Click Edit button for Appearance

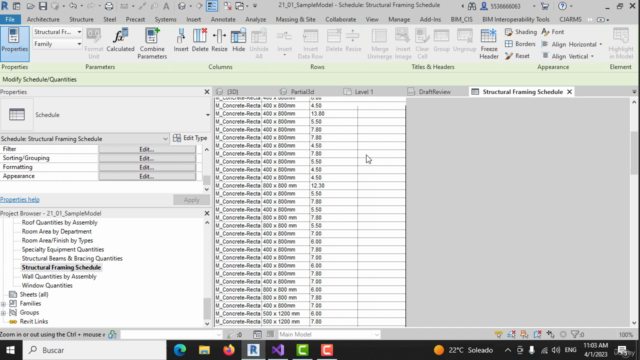coord(147,176)
